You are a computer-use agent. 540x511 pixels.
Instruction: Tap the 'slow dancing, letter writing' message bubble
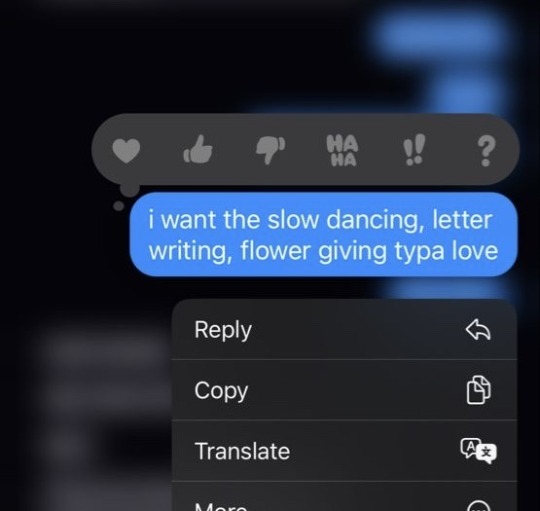323,234
